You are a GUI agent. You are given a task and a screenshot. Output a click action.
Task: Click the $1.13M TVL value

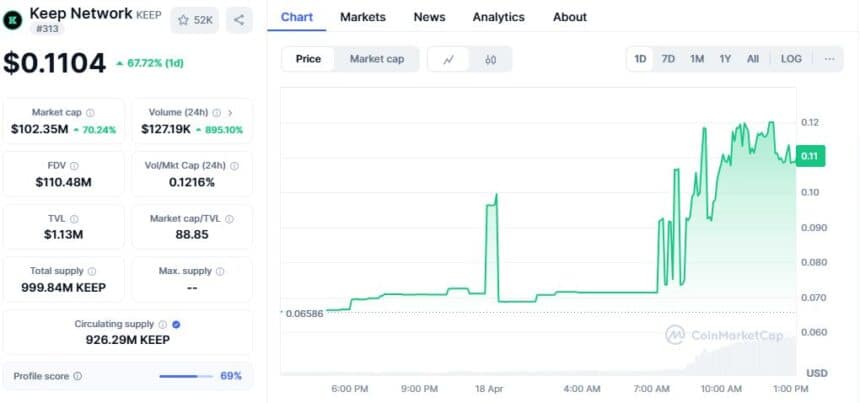(x=64, y=235)
